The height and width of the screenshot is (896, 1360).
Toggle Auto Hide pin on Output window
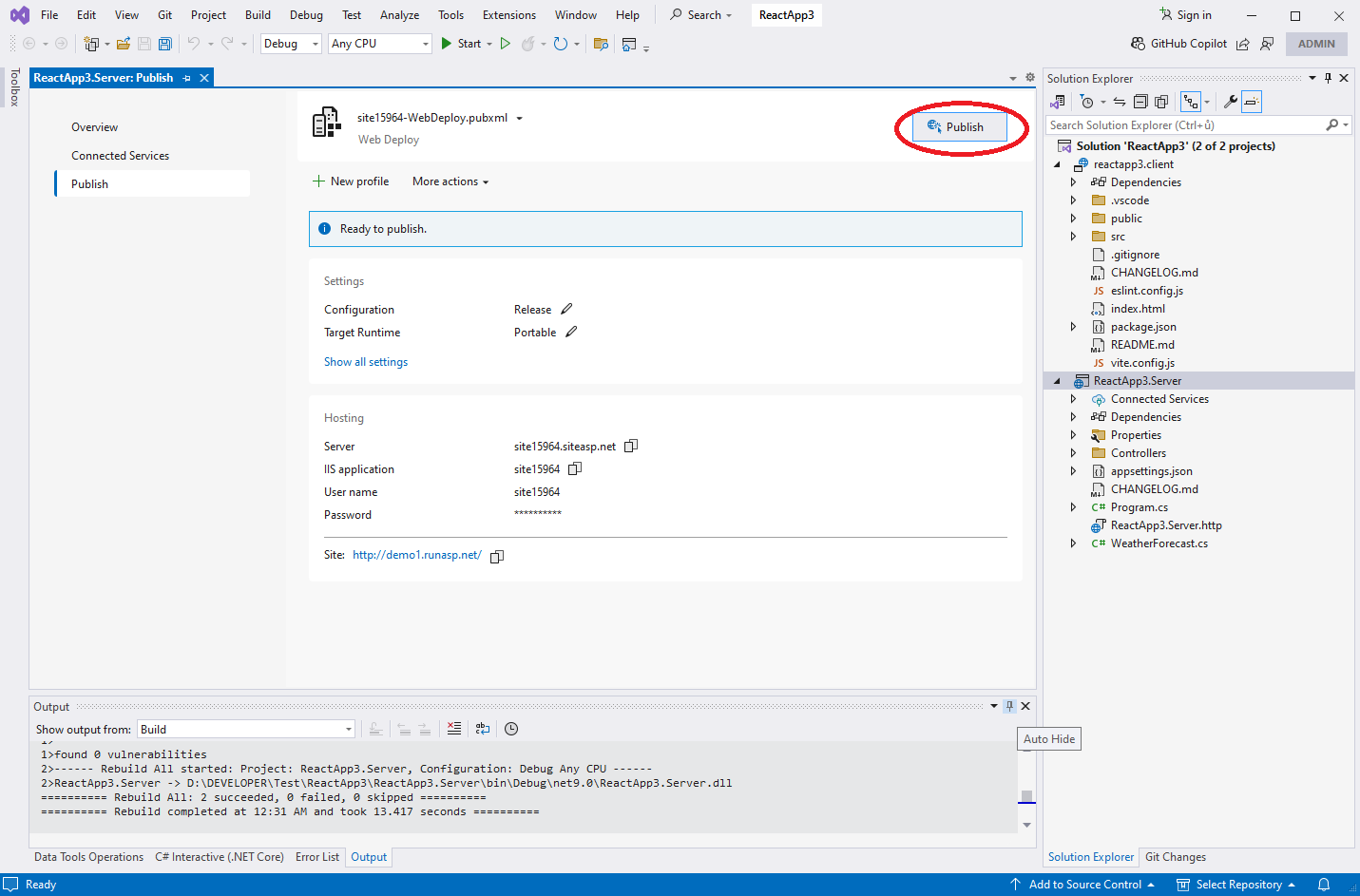click(x=1010, y=706)
